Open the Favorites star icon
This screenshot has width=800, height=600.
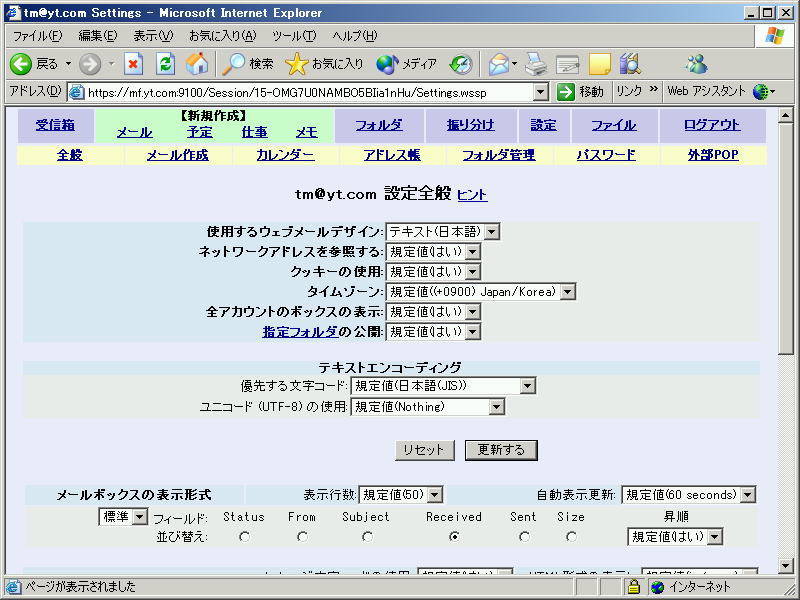(297, 63)
